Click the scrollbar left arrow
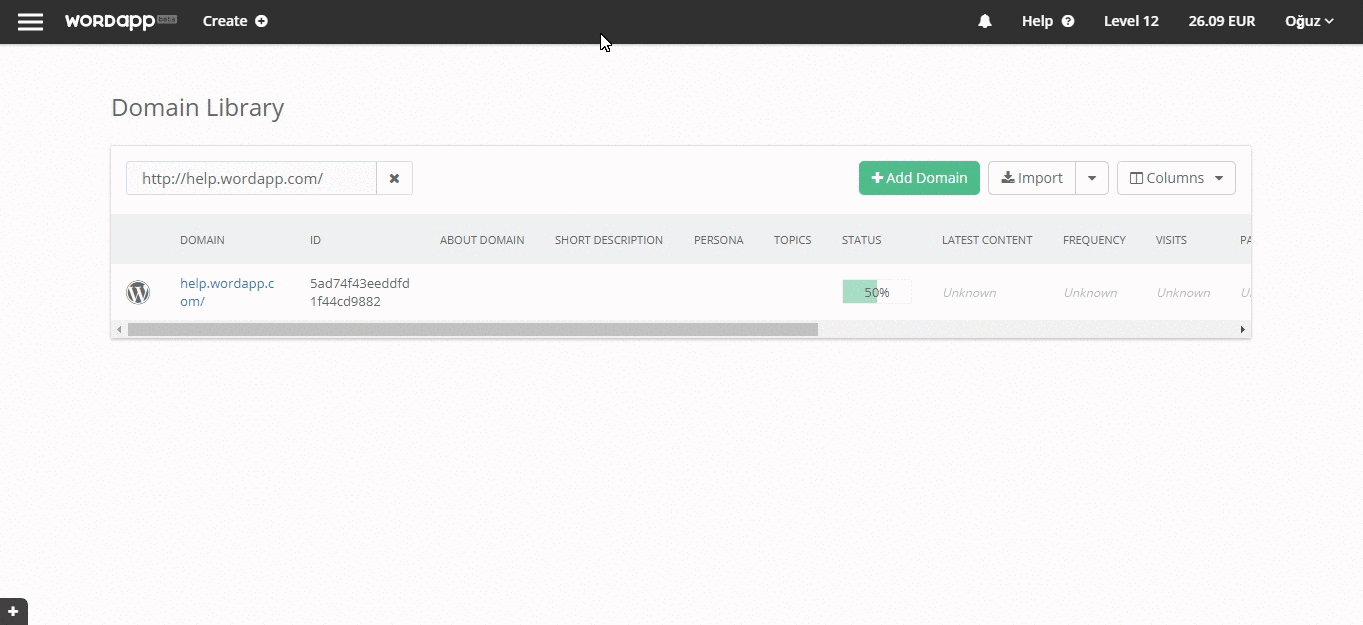Screen dimensions: 1363x625 click(119, 329)
